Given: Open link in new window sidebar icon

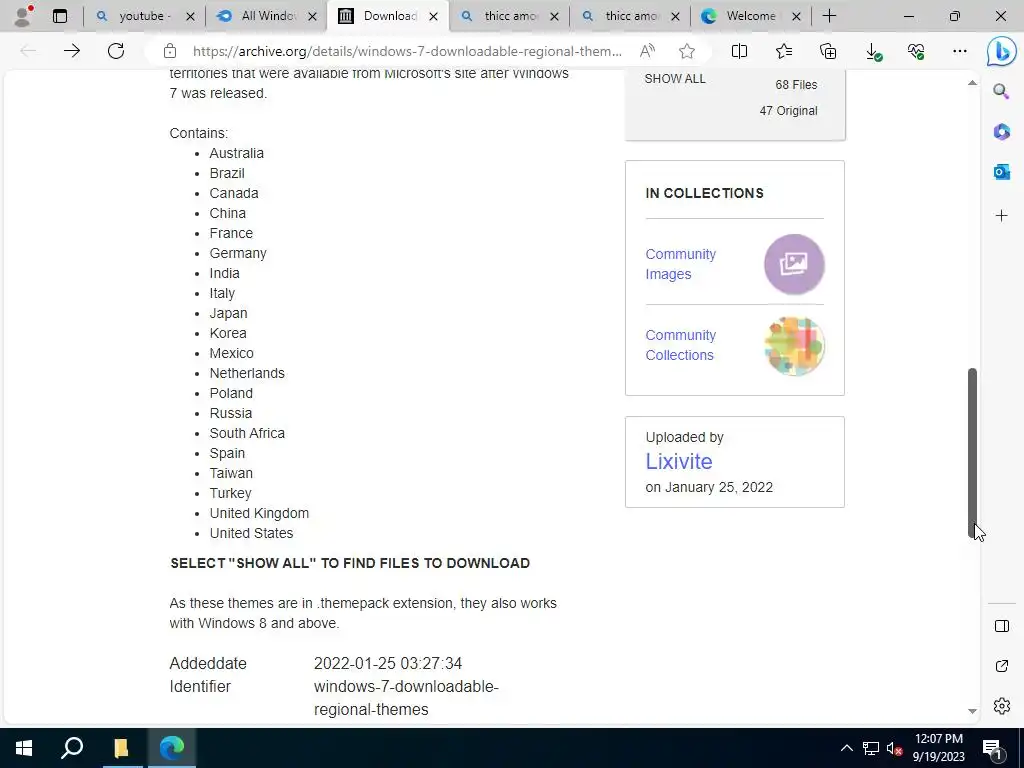Looking at the screenshot, I should click(1001, 666).
